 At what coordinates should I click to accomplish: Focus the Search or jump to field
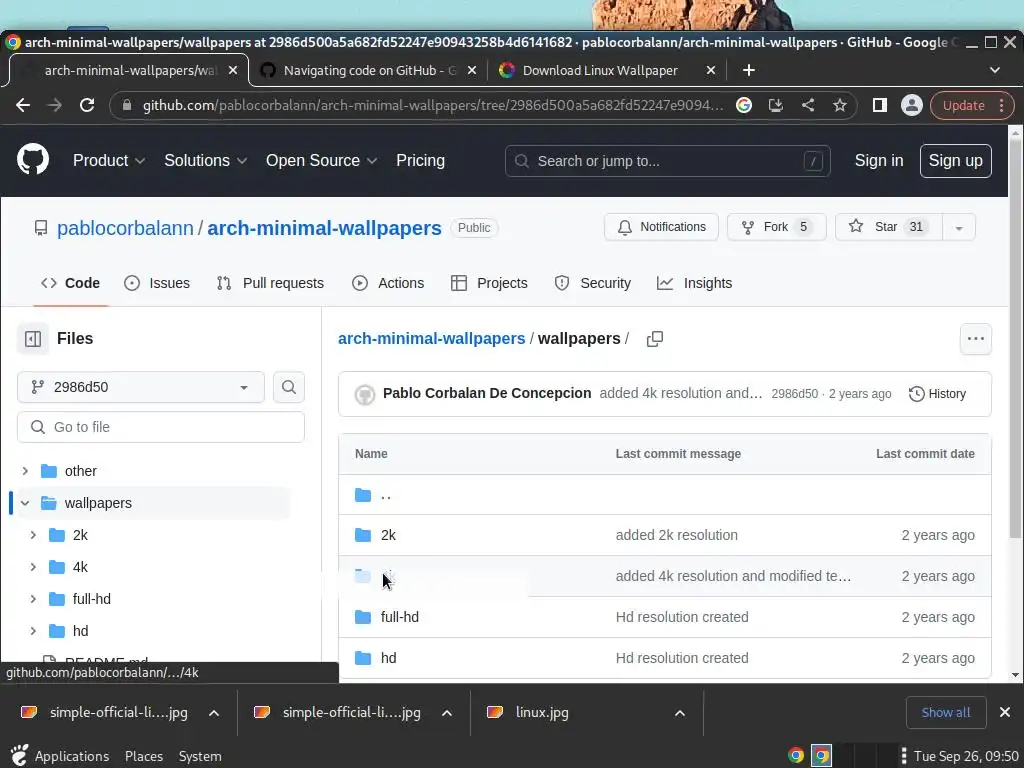667,161
